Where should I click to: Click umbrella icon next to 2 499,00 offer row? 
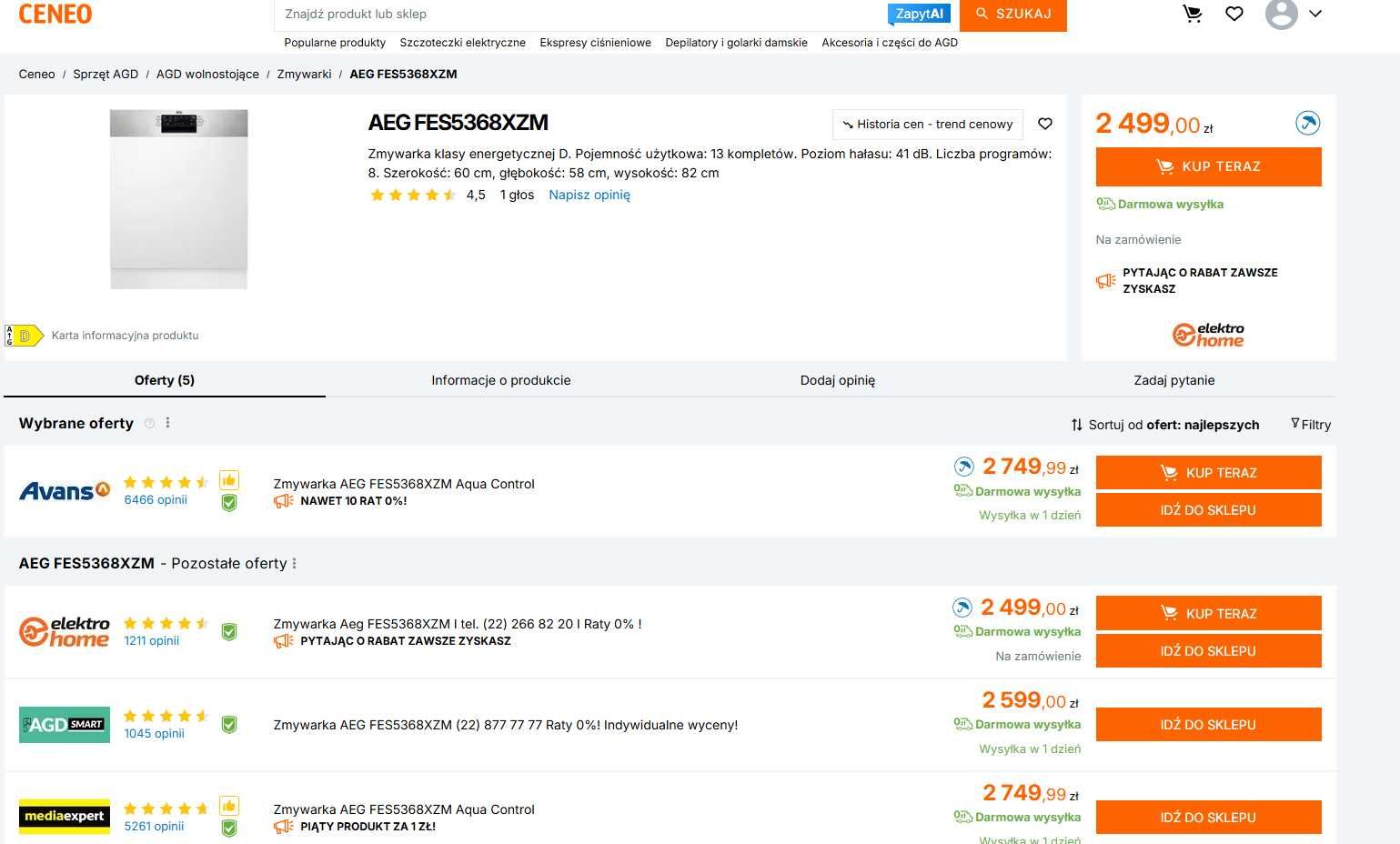click(962, 608)
